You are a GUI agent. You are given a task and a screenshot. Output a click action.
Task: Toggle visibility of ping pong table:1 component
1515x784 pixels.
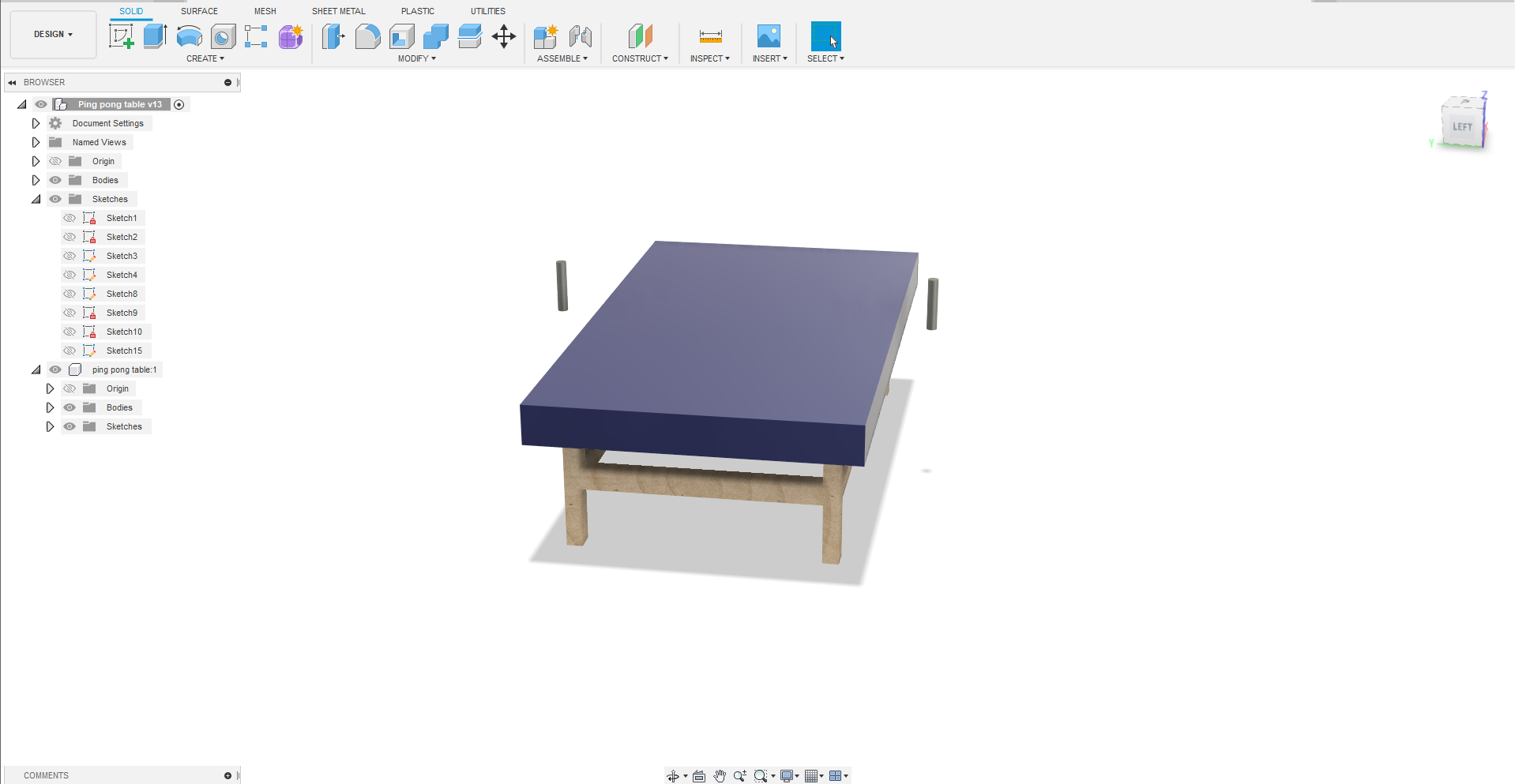(x=55, y=369)
